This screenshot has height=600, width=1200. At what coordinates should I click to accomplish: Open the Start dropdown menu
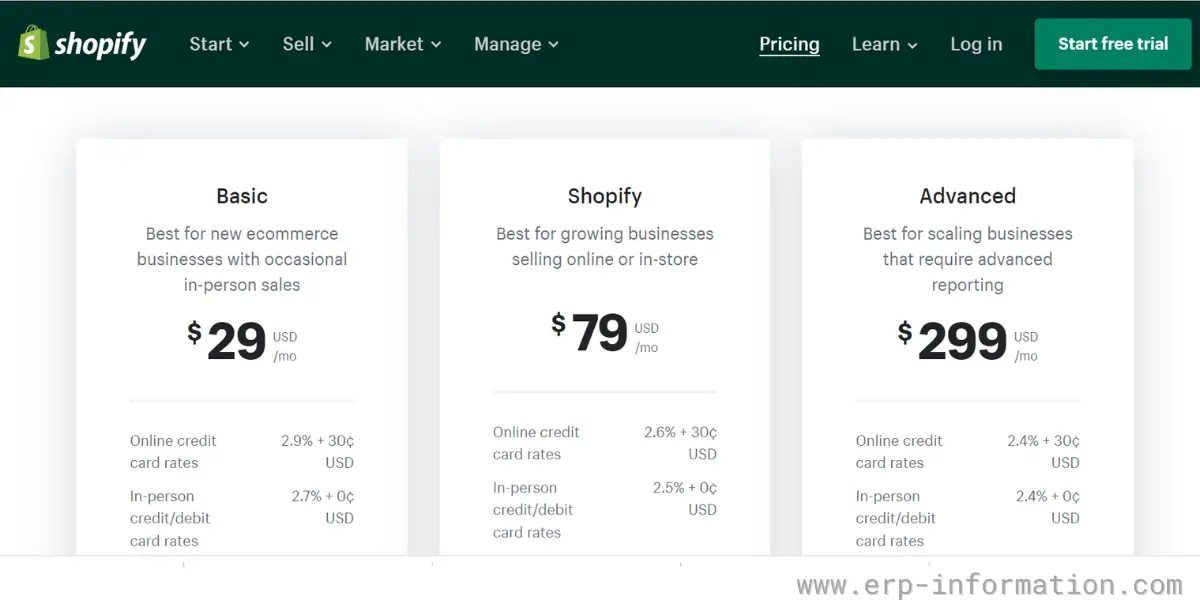tap(219, 44)
